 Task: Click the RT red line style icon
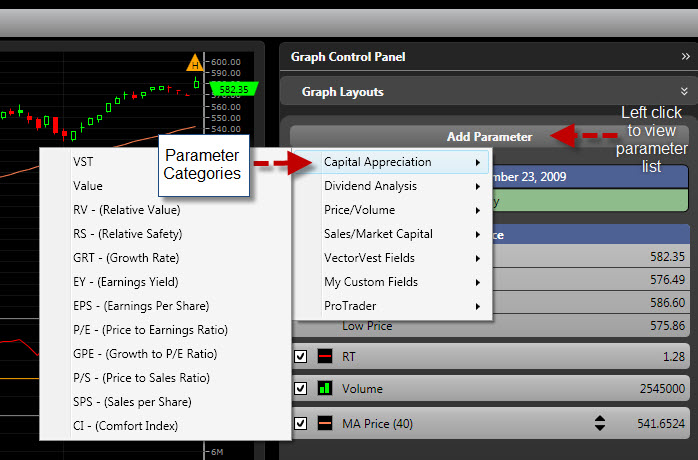(x=325, y=356)
